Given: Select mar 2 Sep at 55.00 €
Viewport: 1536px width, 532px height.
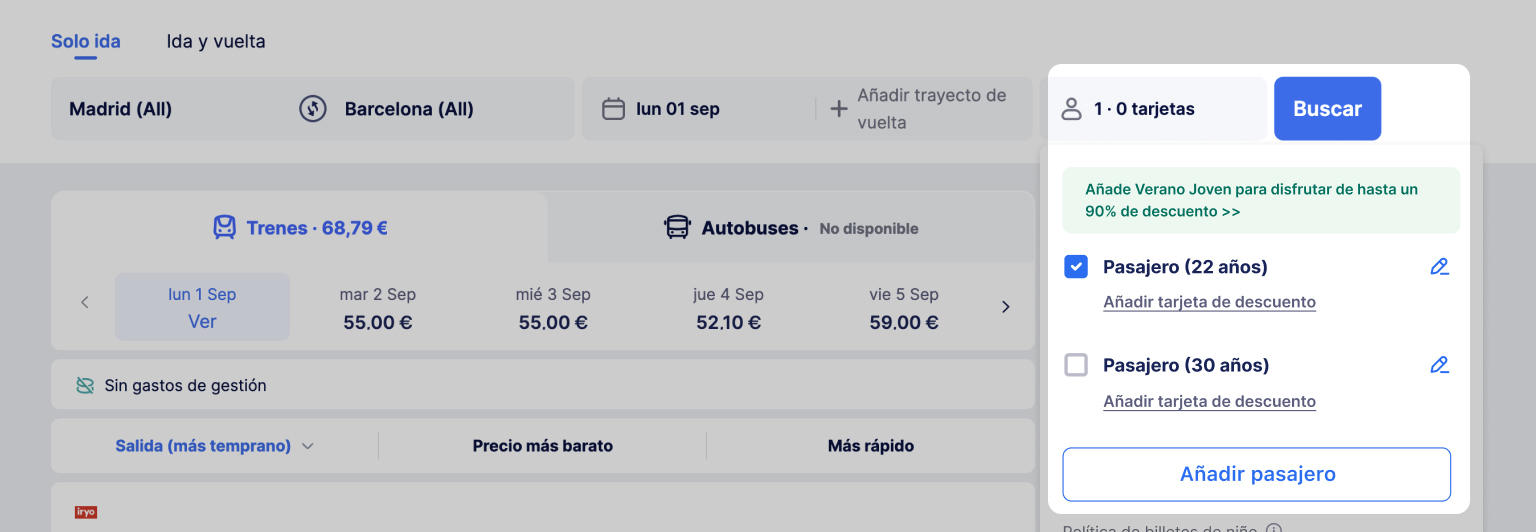Looking at the screenshot, I should [x=378, y=308].
